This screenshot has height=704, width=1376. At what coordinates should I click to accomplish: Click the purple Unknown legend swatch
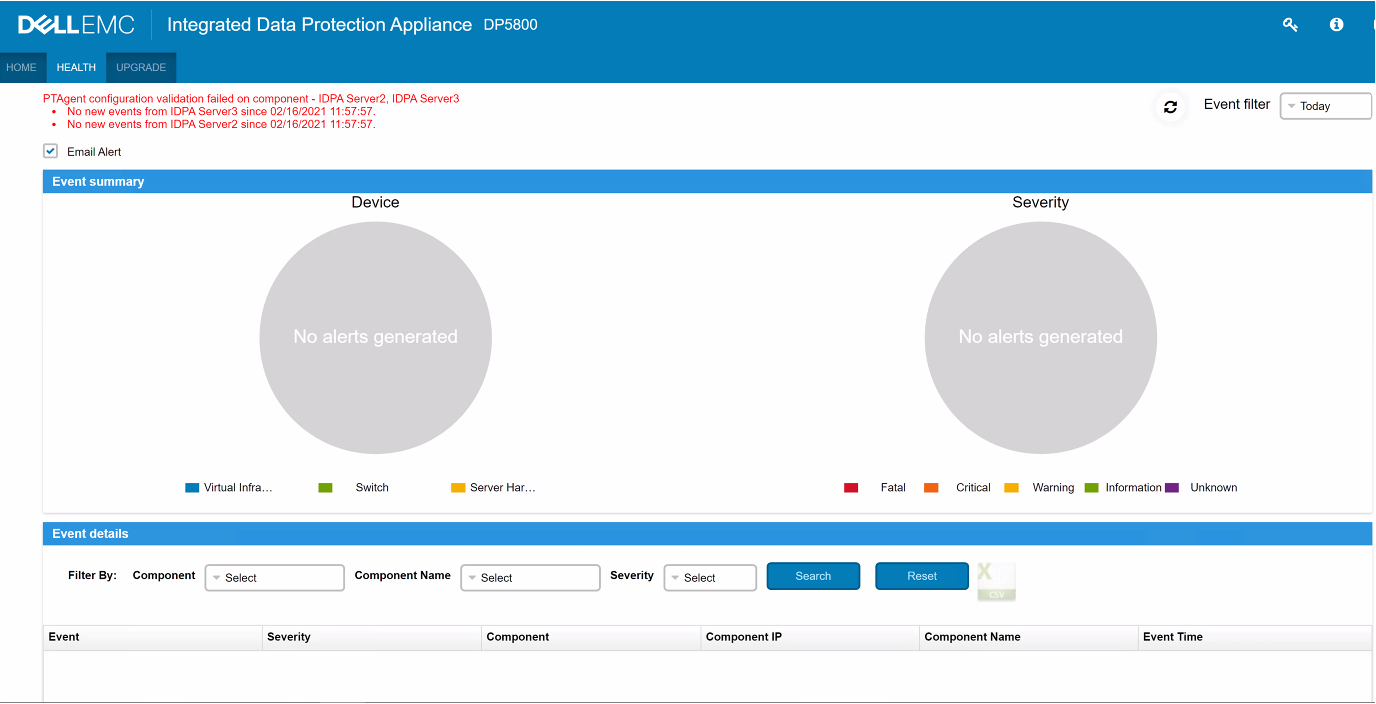1172,488
